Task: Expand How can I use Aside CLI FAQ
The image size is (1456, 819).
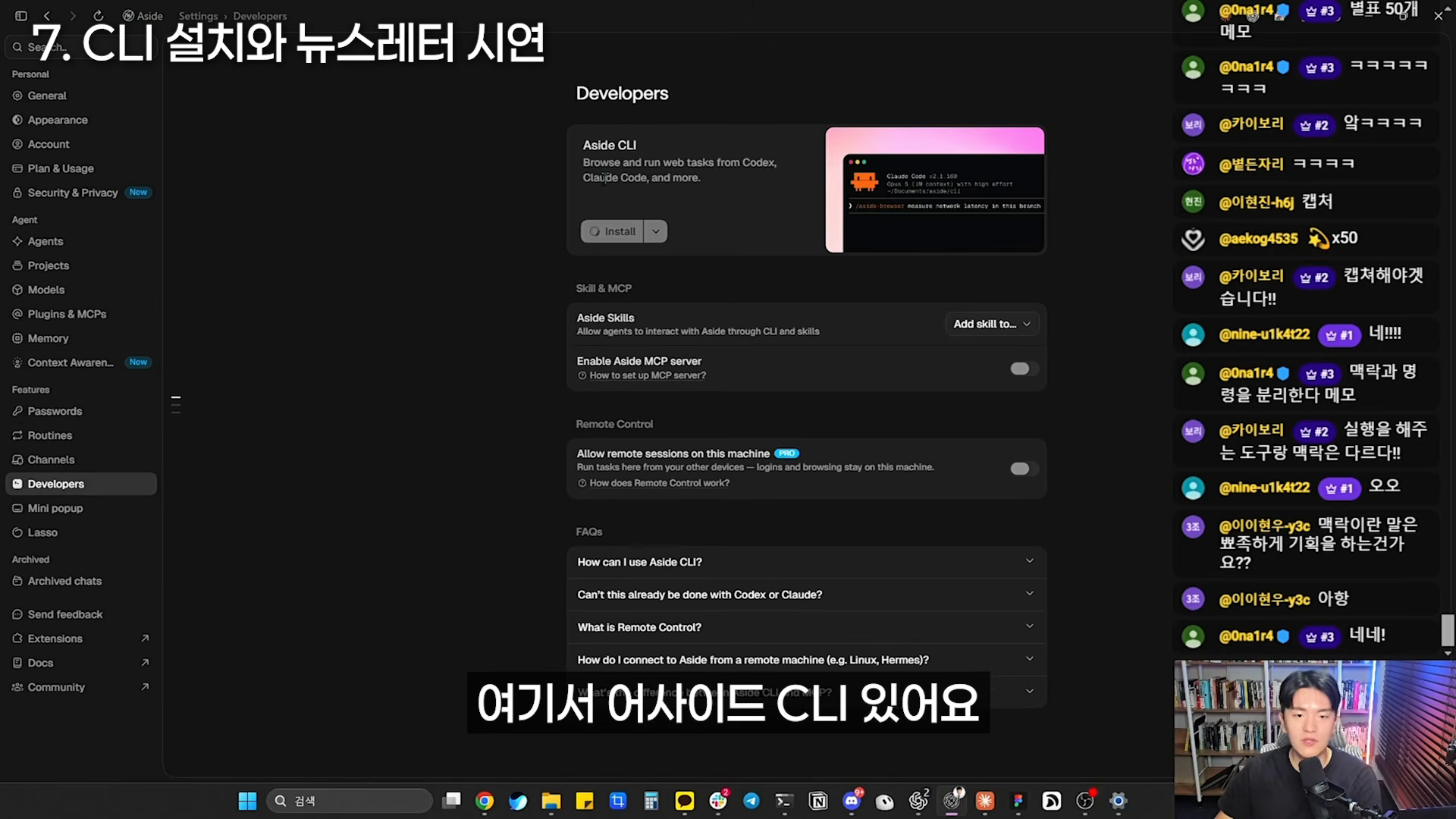Action: pyautogui.click(x=807, y=562)
